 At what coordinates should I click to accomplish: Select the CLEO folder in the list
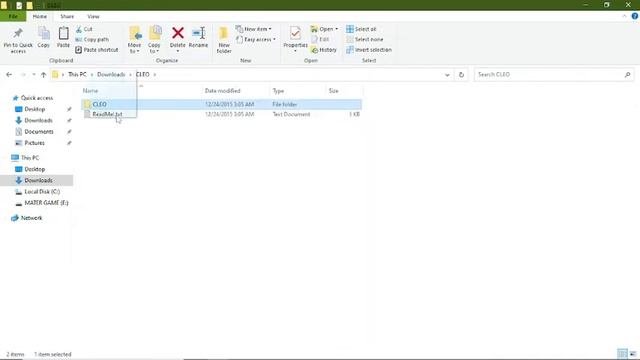click(222, 104)
